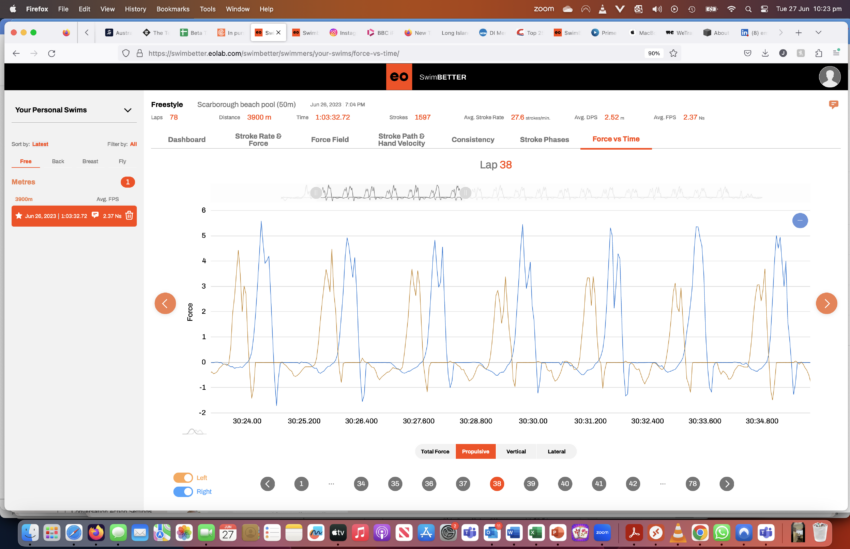Toggle the Left hand force line
The width and height of the screenshot is (850, 549).
pyautogui.click(x=183, y=478)
